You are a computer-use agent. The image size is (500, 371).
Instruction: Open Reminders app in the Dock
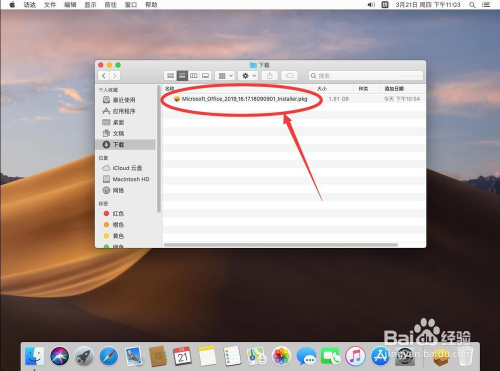click(x=232, y=356)
